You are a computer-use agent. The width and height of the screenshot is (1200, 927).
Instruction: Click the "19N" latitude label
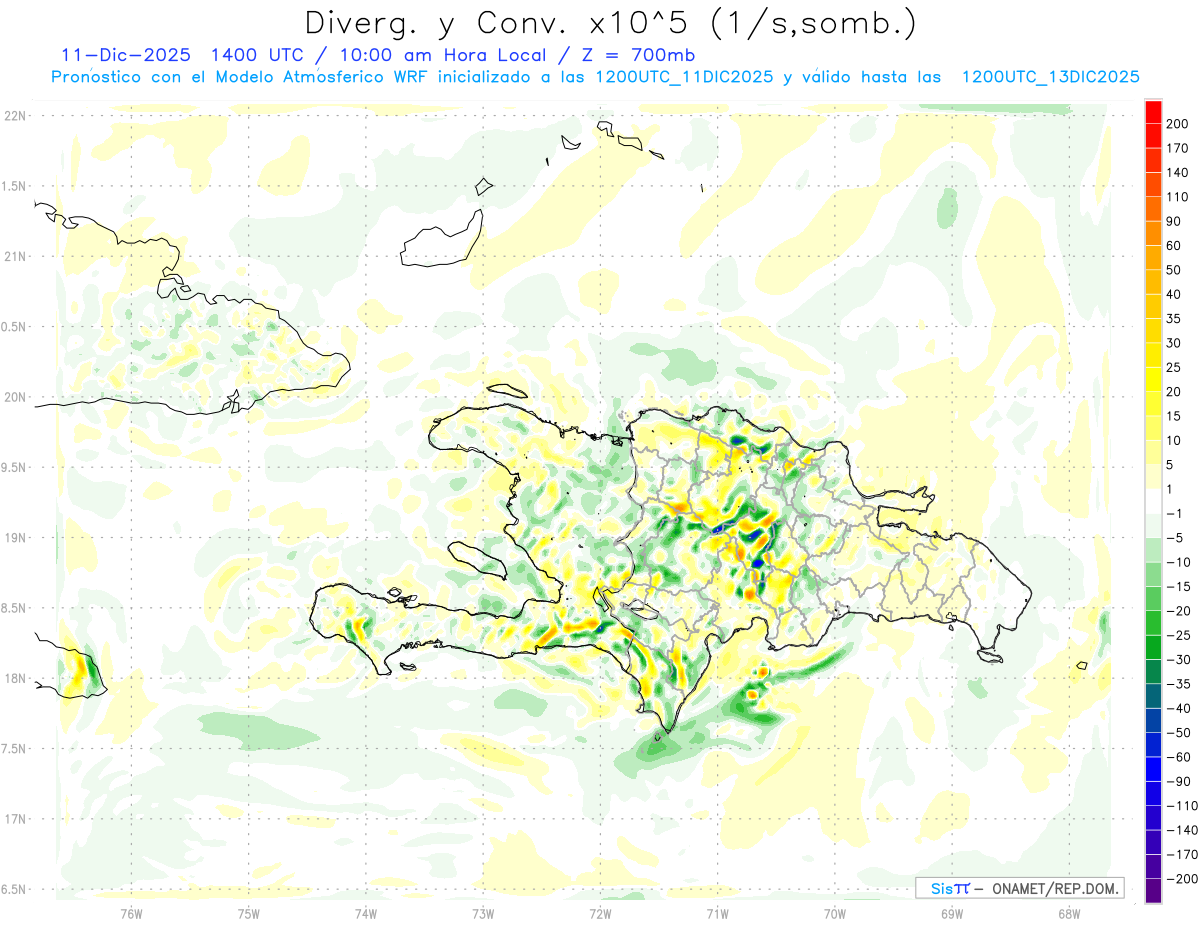pyautogui.click(x=14, y=537)
